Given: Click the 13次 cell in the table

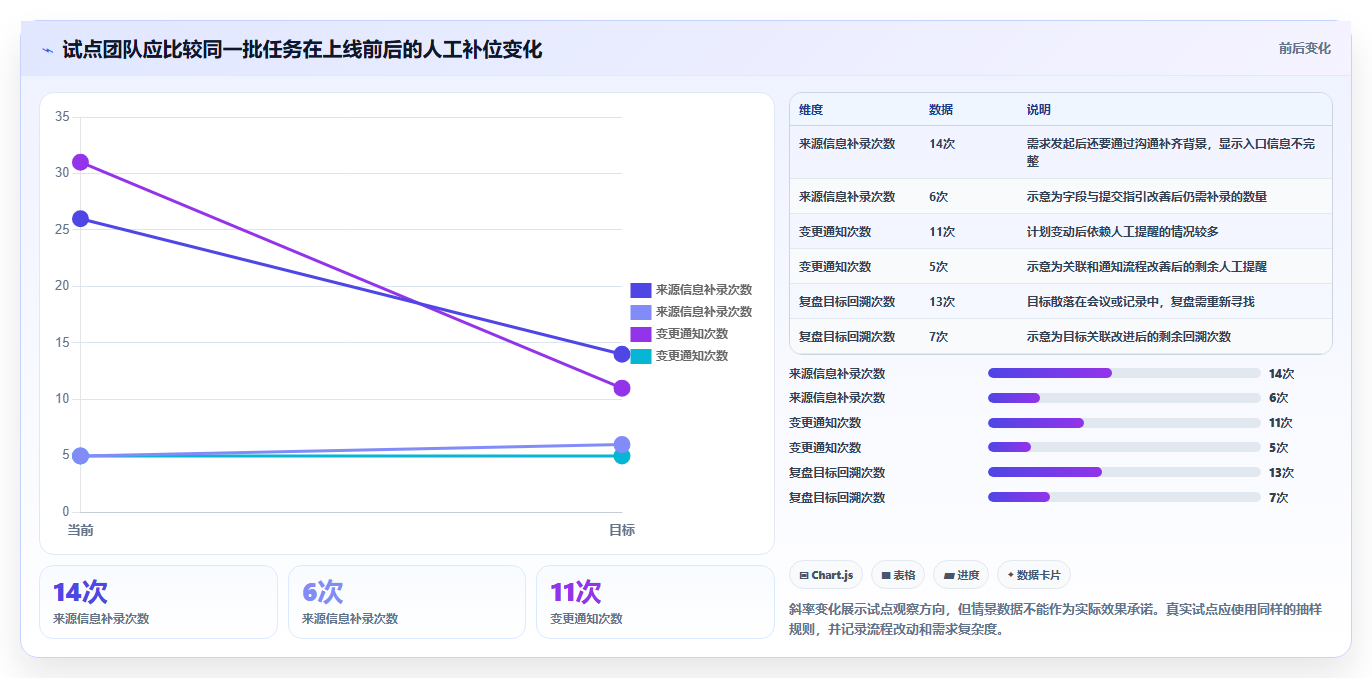Looking at the screenshot, I should pos(942,302).
